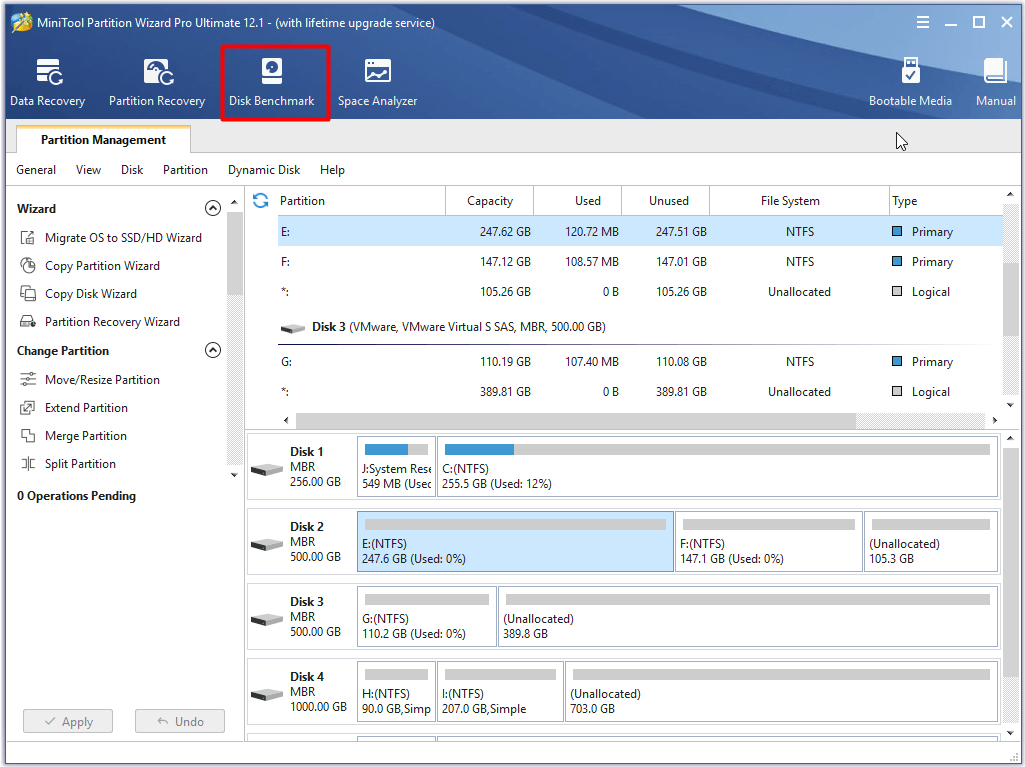The image size is (1025, 767).
Task: Select 389.81 GB unallocated row
Action: [640, 392]
